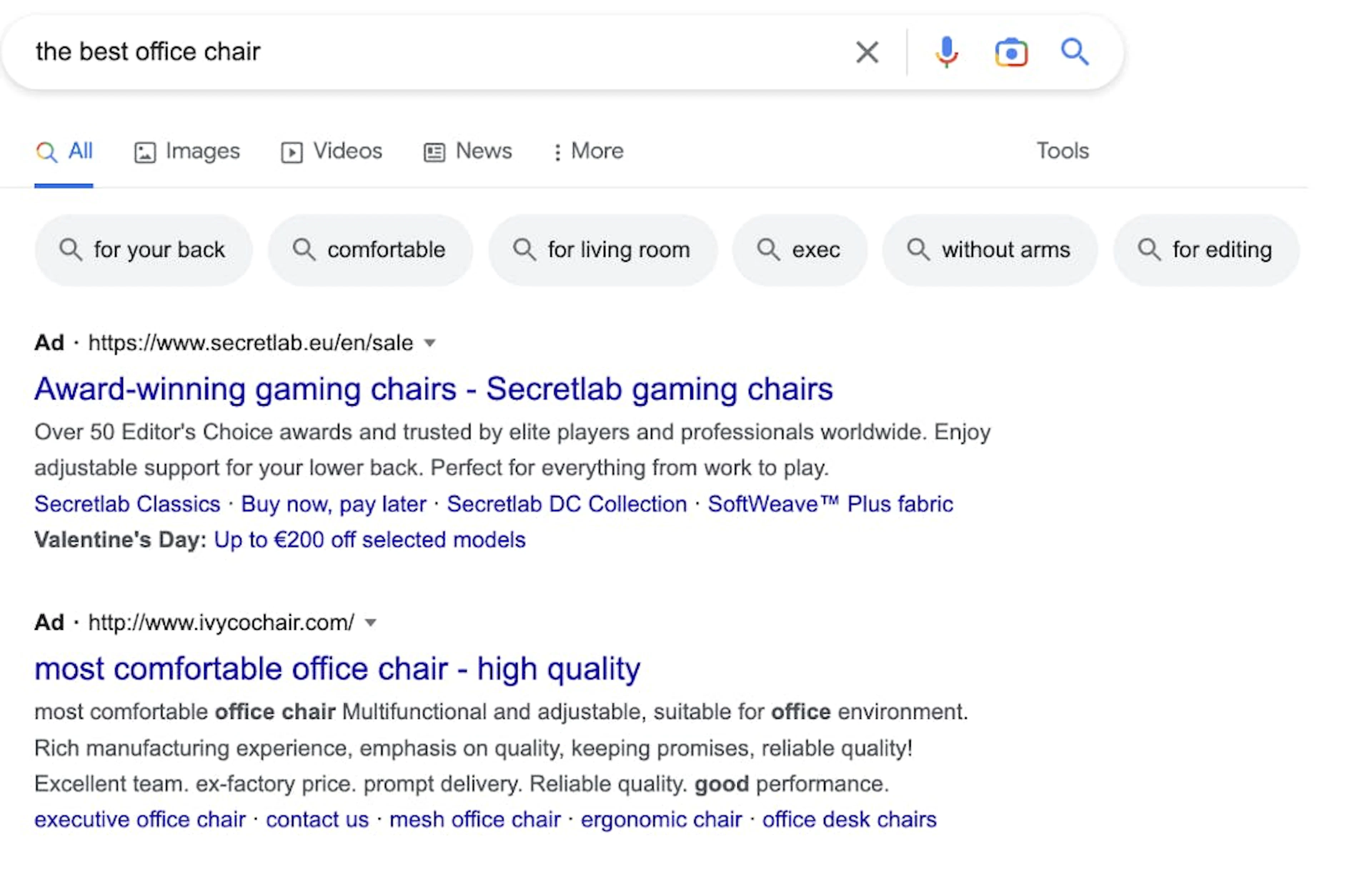Click inside the search box text field
This screenshot has height=876, width=1372.
tap(433, 52)
